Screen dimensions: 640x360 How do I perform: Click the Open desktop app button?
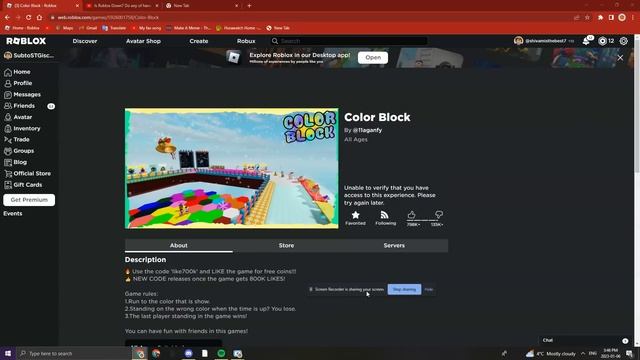click(x=373, y=58)
